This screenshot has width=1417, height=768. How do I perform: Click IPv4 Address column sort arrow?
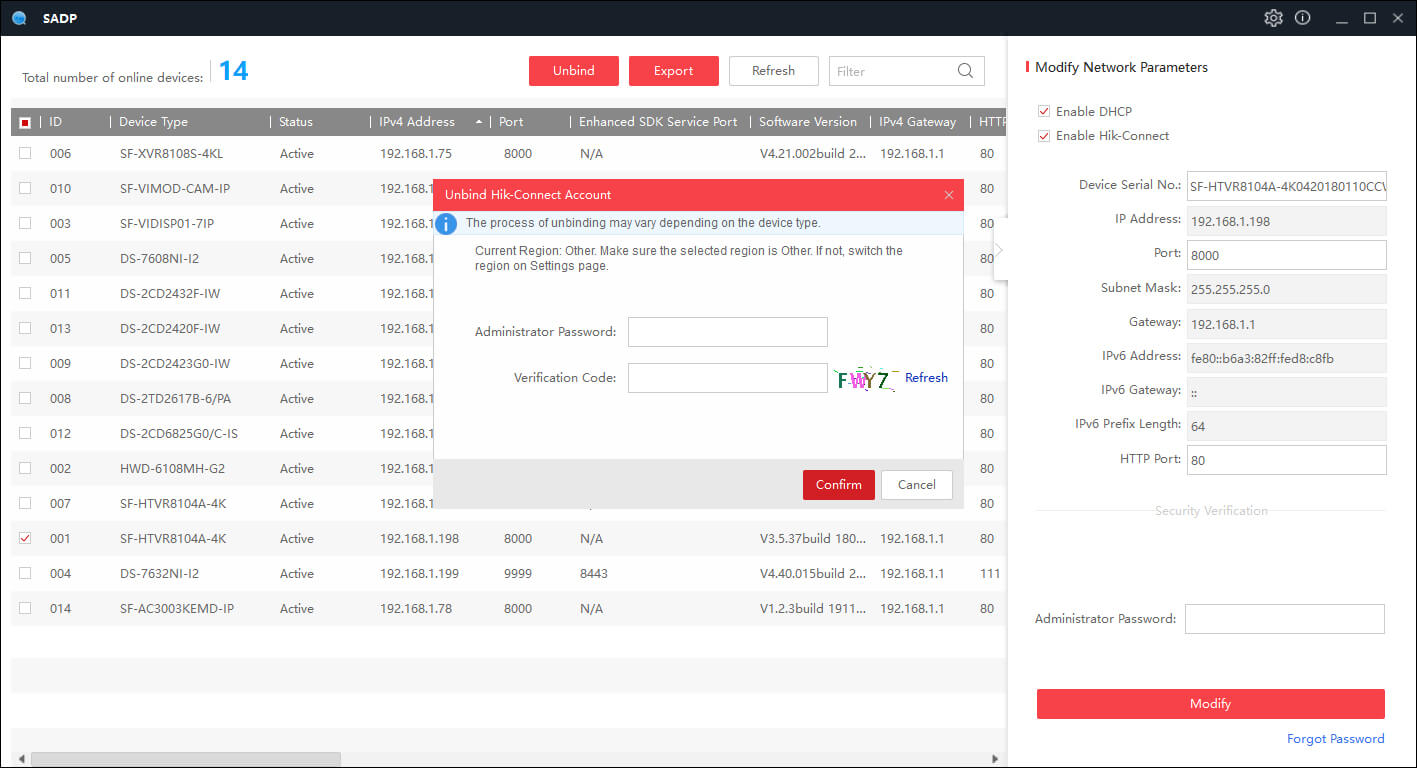479,122
